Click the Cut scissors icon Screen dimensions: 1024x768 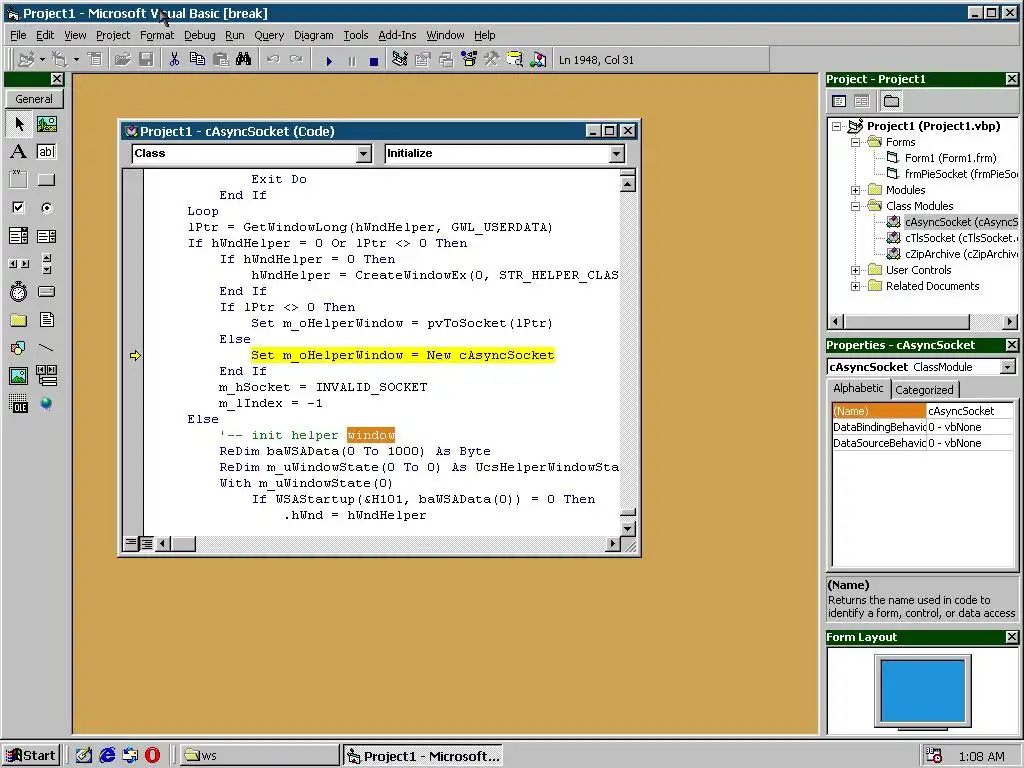coord(174,59)
